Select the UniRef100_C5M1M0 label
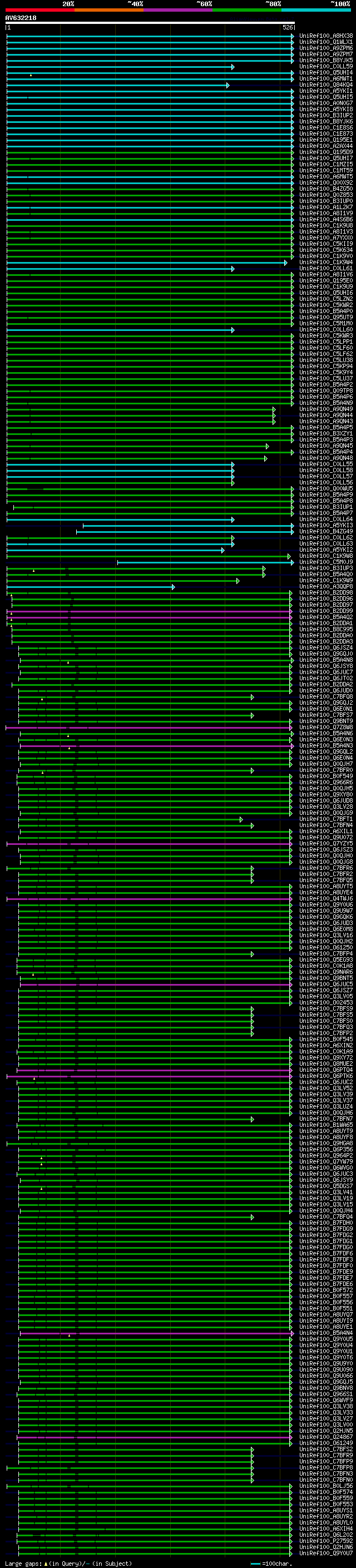Image resolution: width=356 pixels, height=1568 pixels. 325,324
